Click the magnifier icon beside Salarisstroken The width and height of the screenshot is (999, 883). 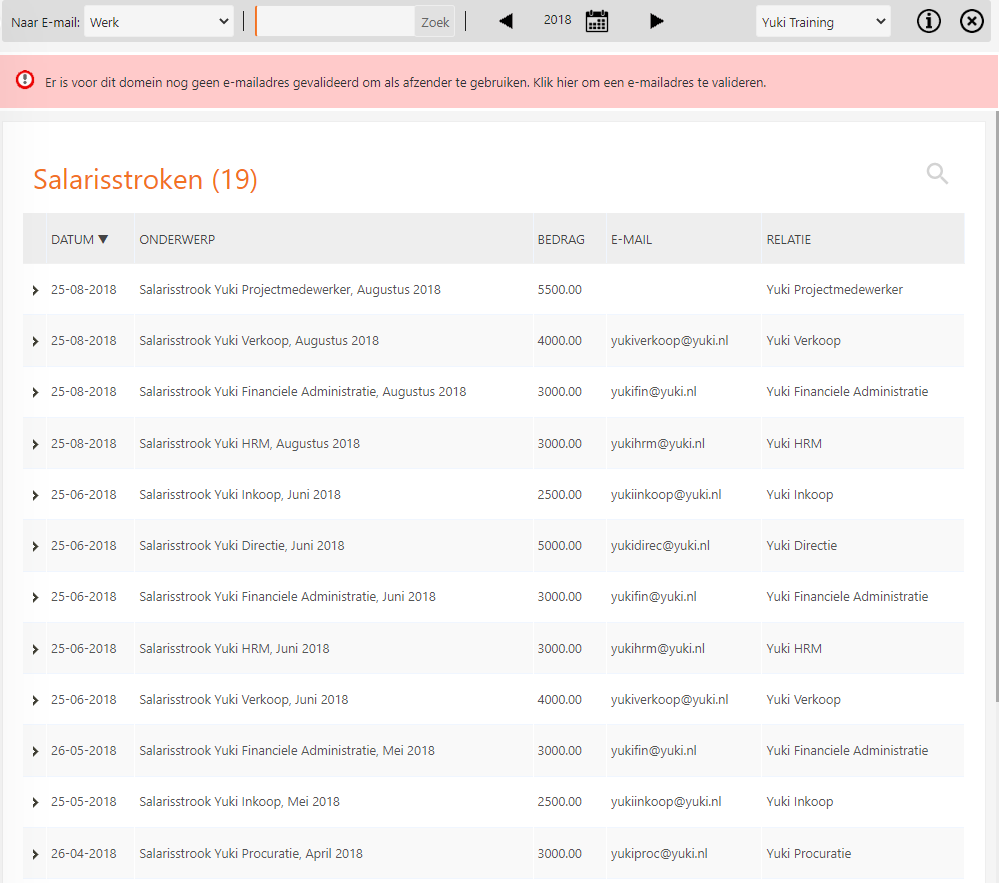pos(937,173)
